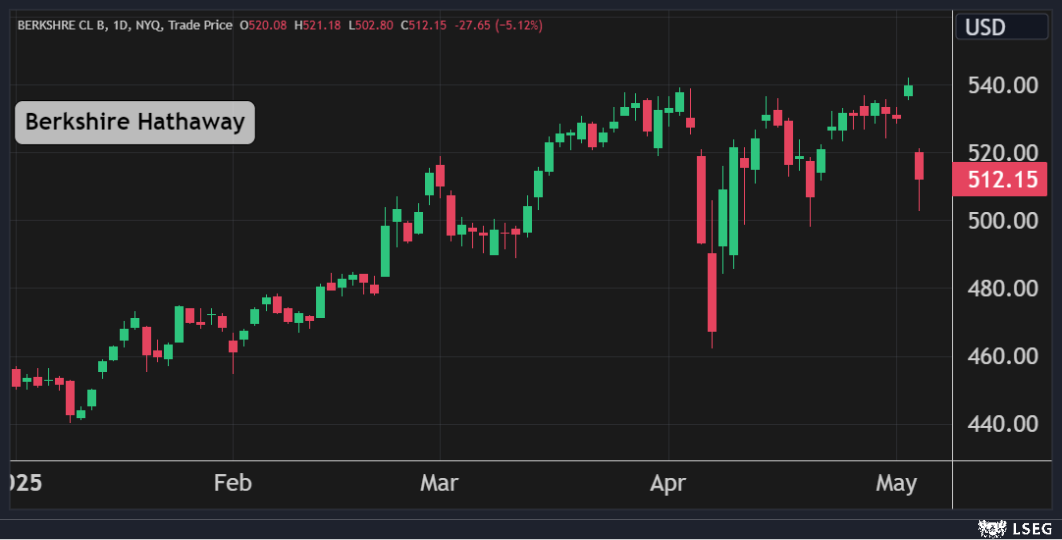This screenshot has width=1062, height=540.
Task: Select the Mar label on time axis
Action: 439,484
